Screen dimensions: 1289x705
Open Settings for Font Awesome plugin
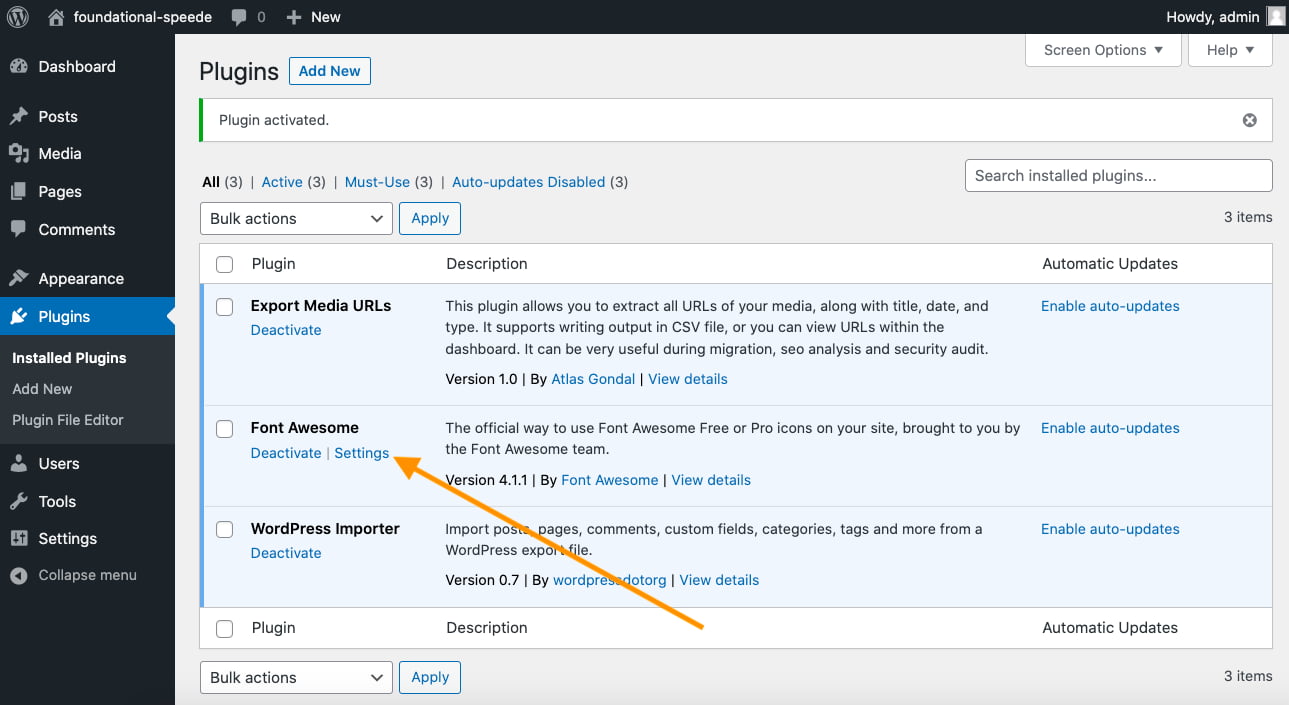click(361, 452)
